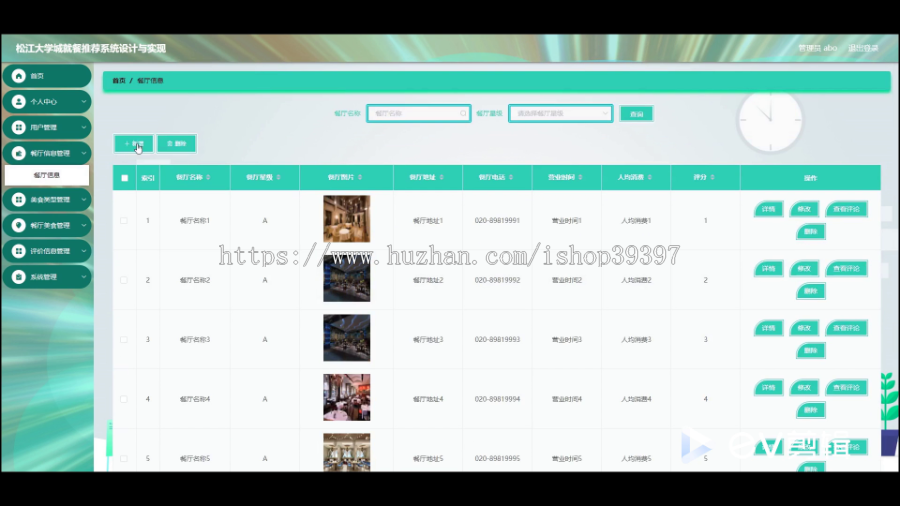Viewport: 900px width, 506px height.
Task: Click 修改 button for row 2
Action: coord(804,268)
